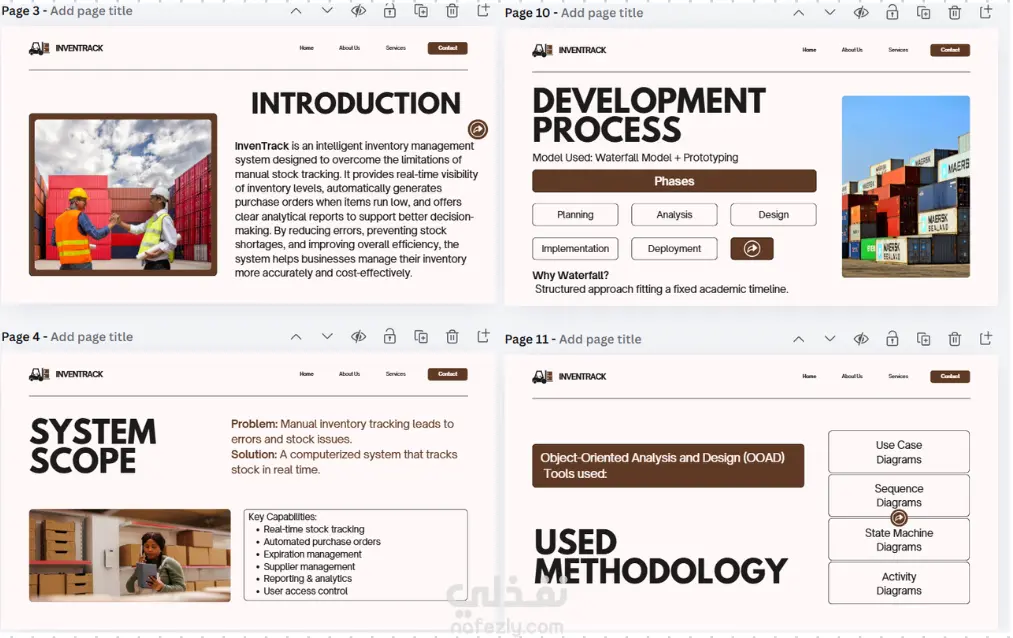Delete Page 4 with trash icon
The height and width of the screenshot is (638, 1013).
(x=452, y=336)
